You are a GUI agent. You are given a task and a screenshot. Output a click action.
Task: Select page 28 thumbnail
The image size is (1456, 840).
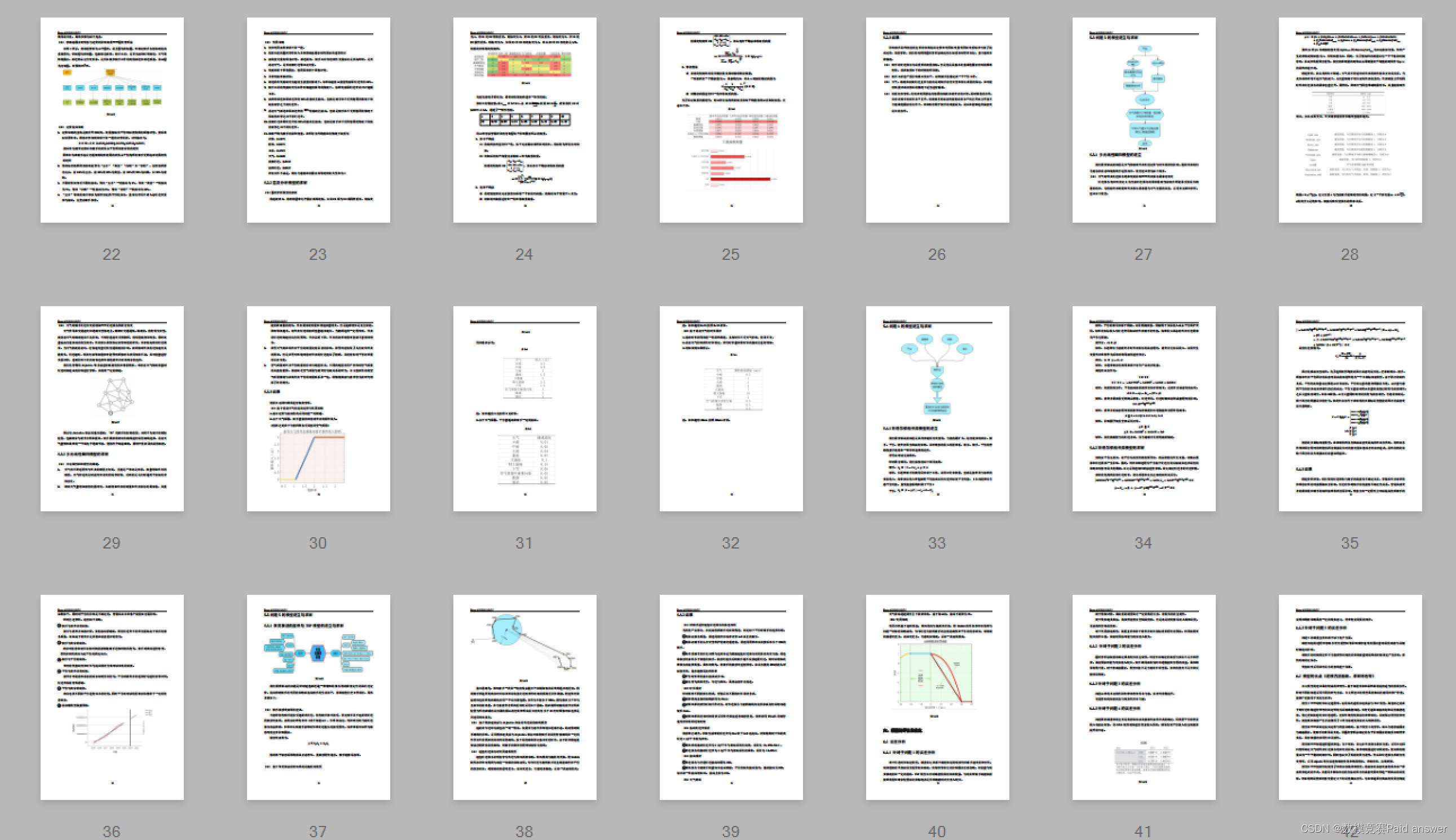click(1350, 120)
